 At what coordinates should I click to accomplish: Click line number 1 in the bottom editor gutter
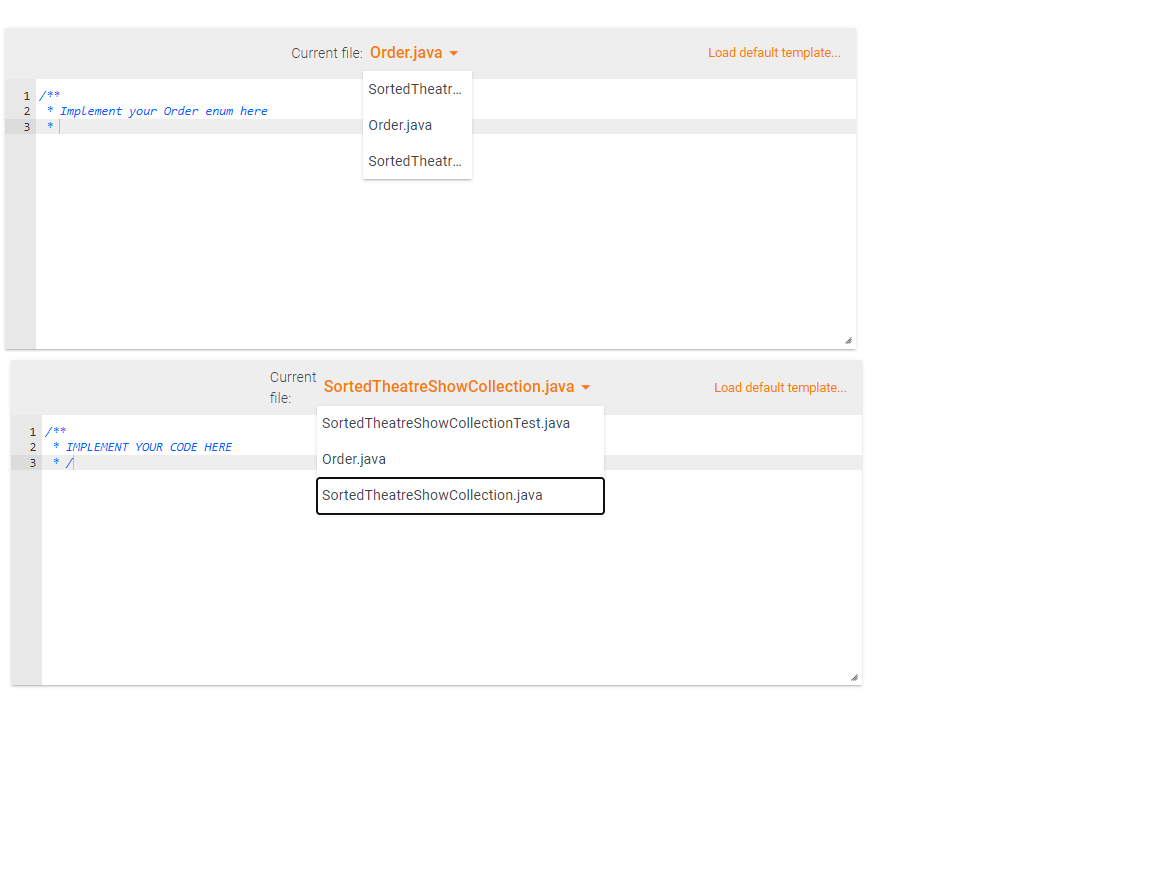click(x=32, y=431)
